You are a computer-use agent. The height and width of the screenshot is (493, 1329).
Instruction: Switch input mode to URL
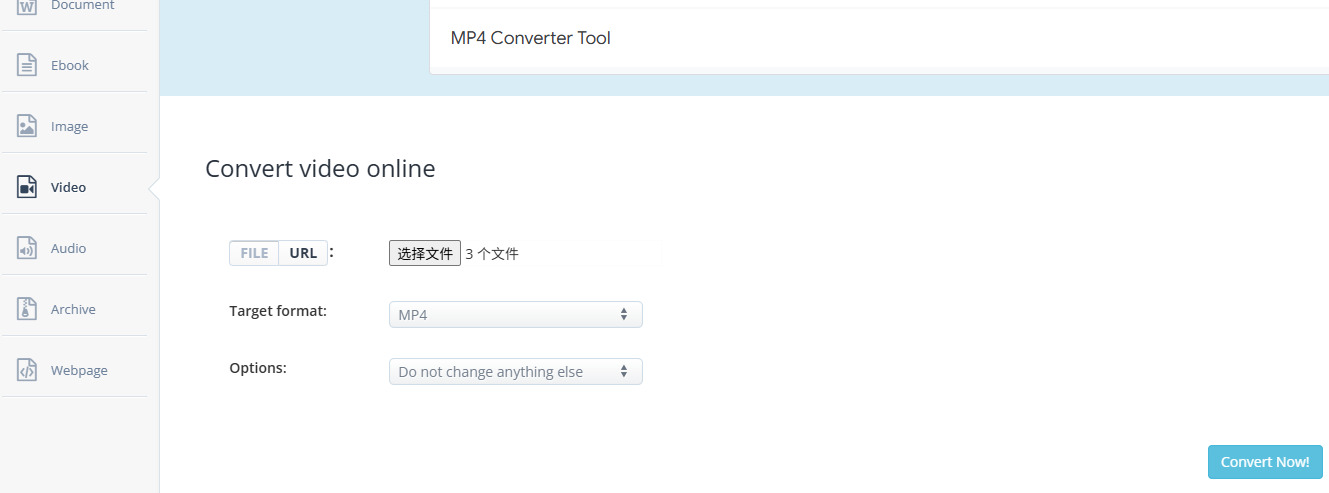(x=303, y=253)
